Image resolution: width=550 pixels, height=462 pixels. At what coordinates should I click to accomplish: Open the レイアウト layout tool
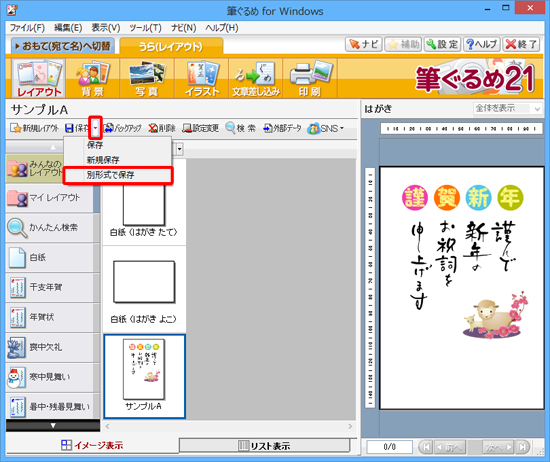38,78
